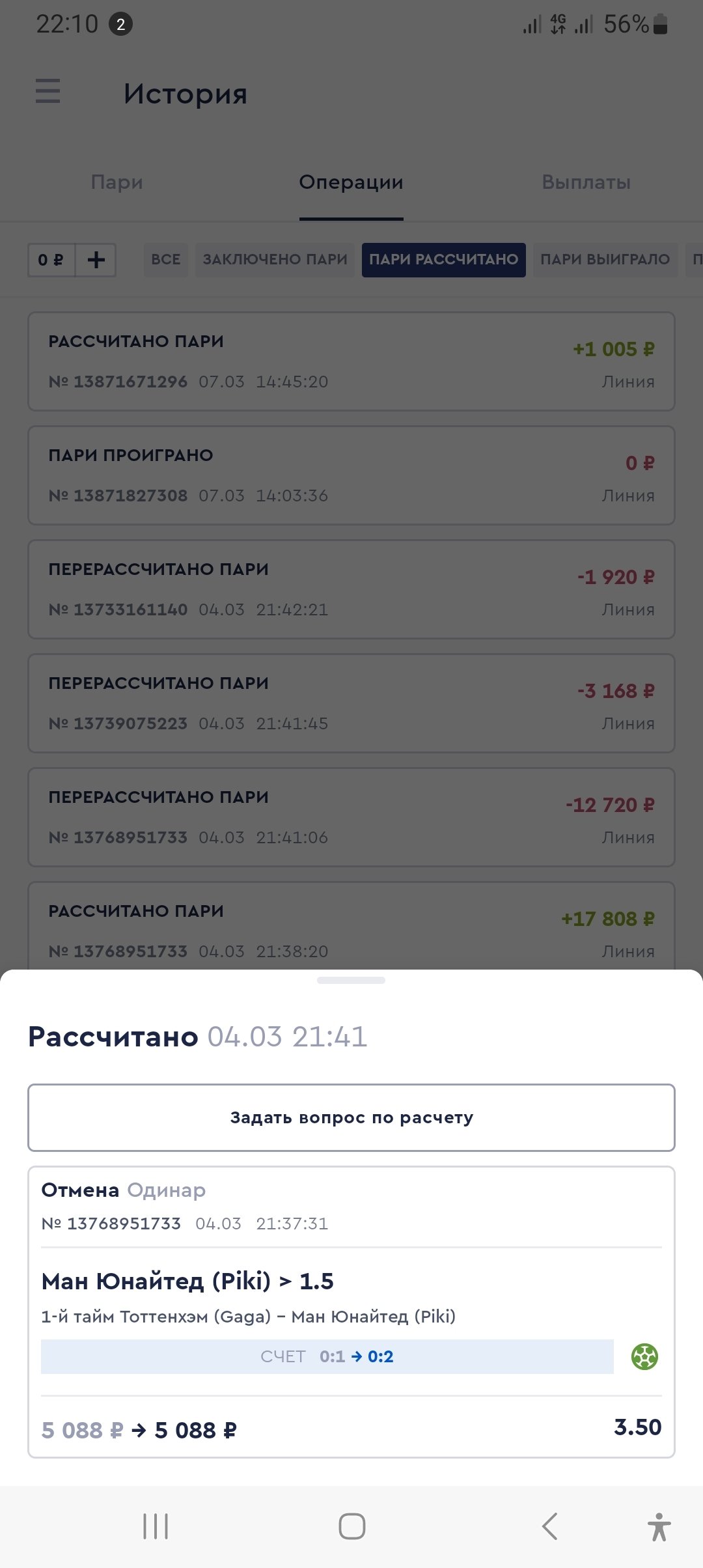This screenshot has height=1568, width=703.
Task: Tap the score change 0:1 → 0:2 bar
Action: click(327, 1356)
